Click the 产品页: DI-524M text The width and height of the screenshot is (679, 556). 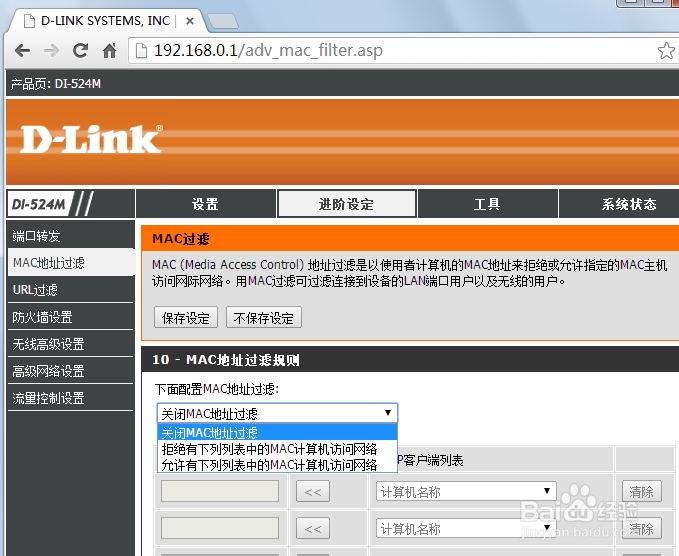pyautogui.click(x=56, y=84)
